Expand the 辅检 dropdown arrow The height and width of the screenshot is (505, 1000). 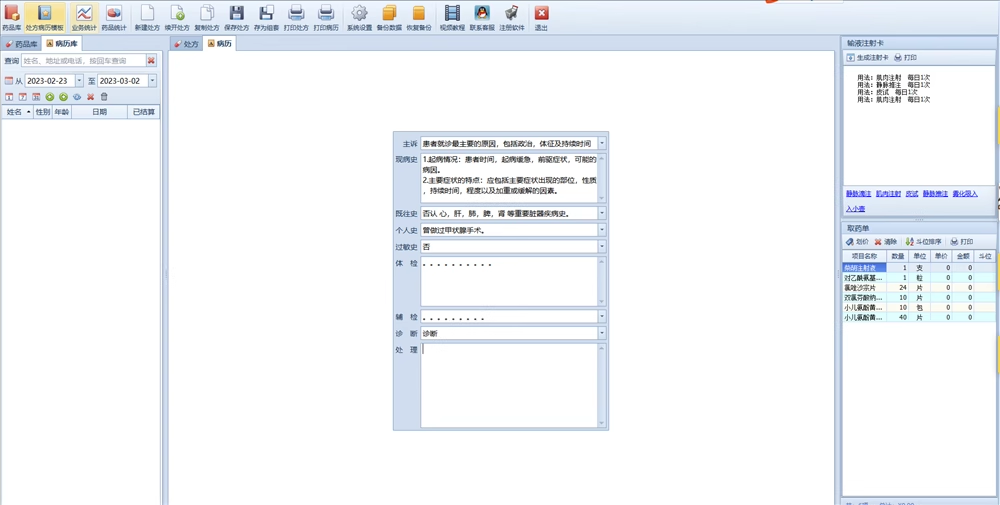(x=602, y=316)
